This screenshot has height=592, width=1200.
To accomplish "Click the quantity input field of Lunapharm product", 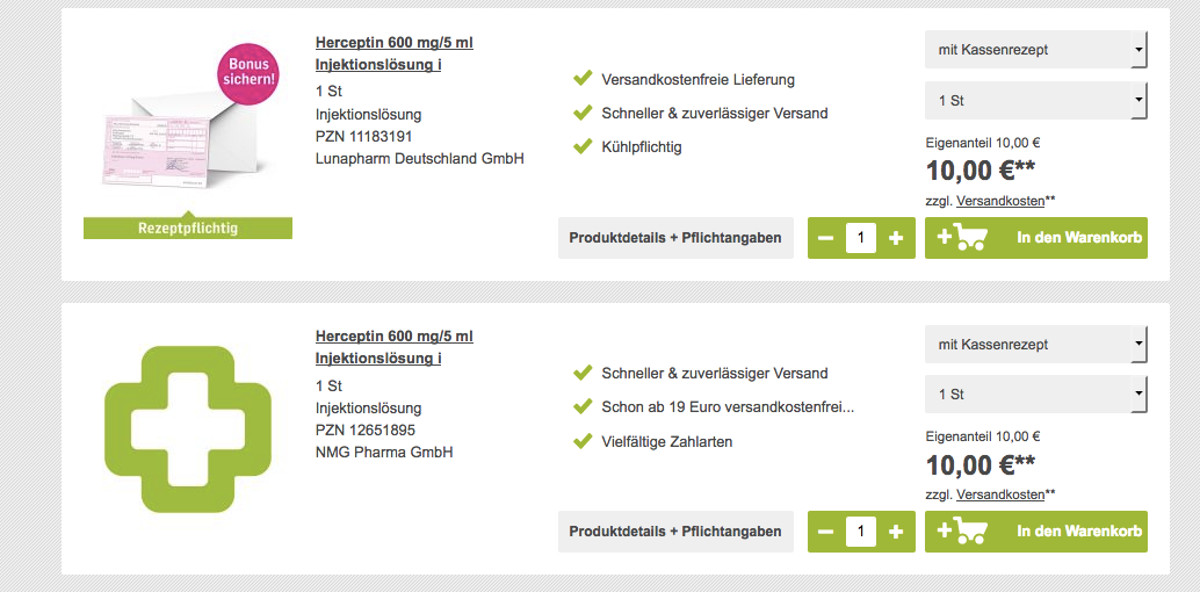I will pyautogui.click(x=861, y=238).
